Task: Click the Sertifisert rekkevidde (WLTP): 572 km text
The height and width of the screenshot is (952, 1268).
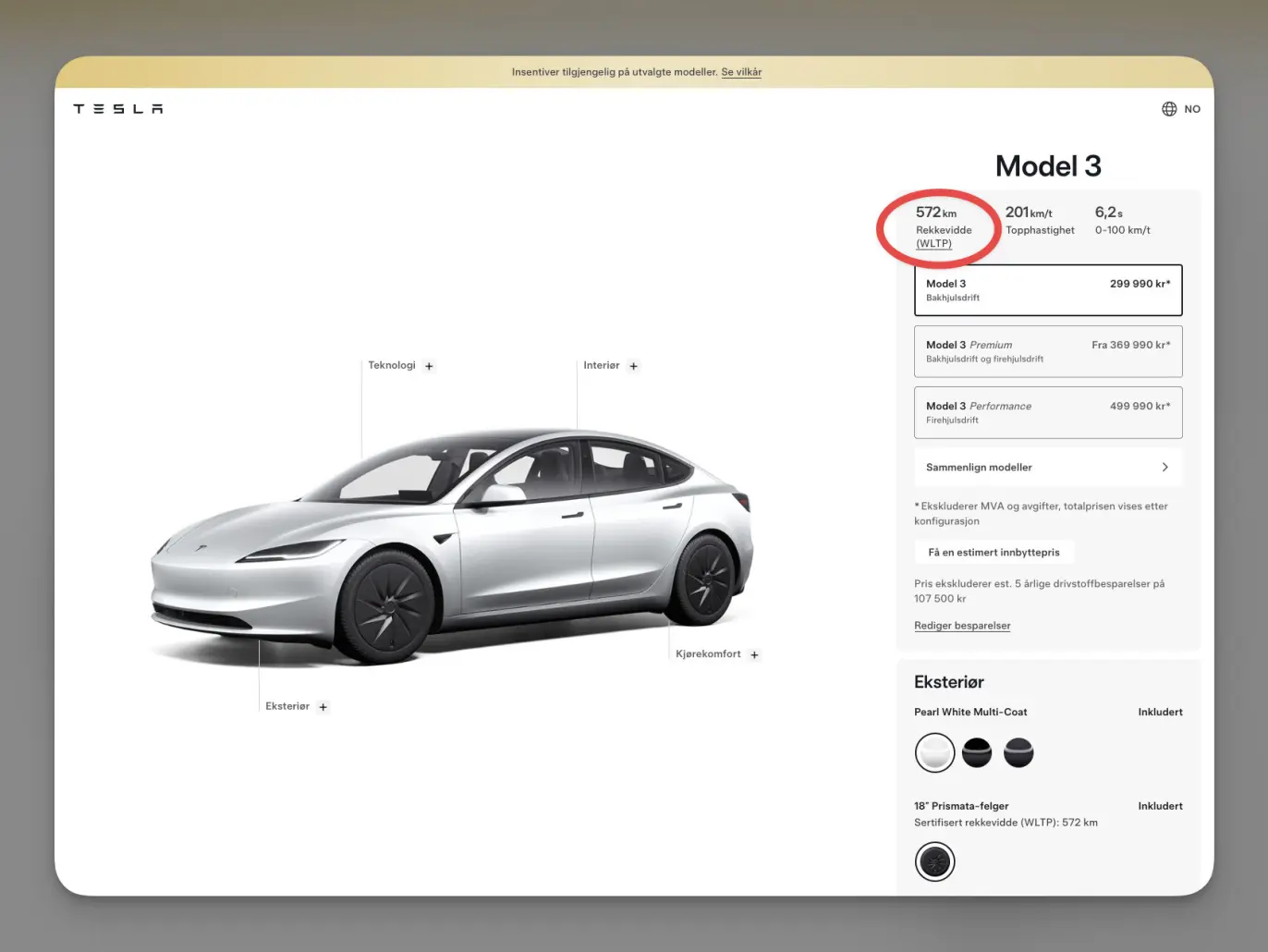Action: [1006, 823]
